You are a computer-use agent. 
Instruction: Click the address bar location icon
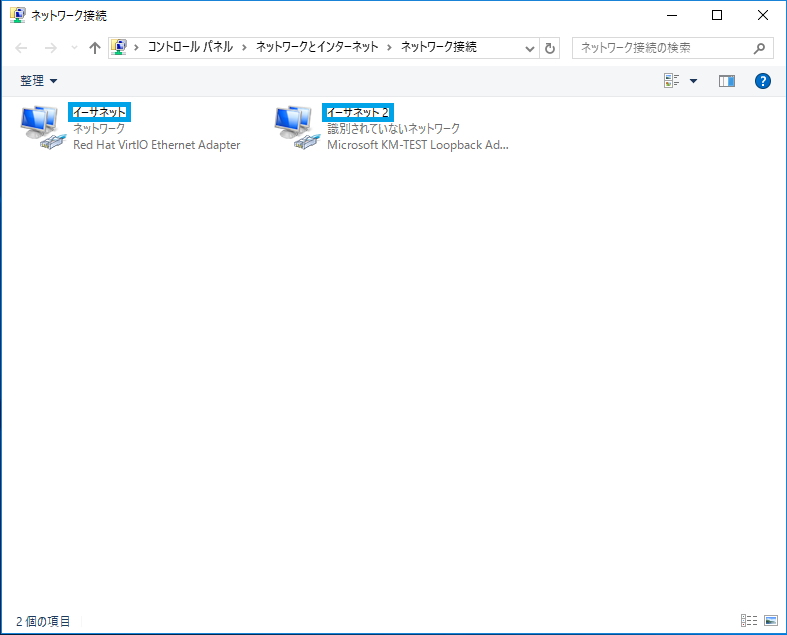pos(118,47)
